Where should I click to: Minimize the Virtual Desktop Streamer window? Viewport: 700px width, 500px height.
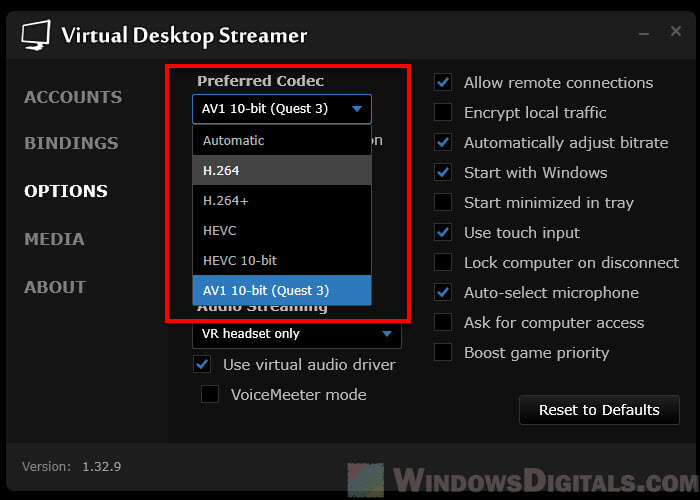pos(644,33)
